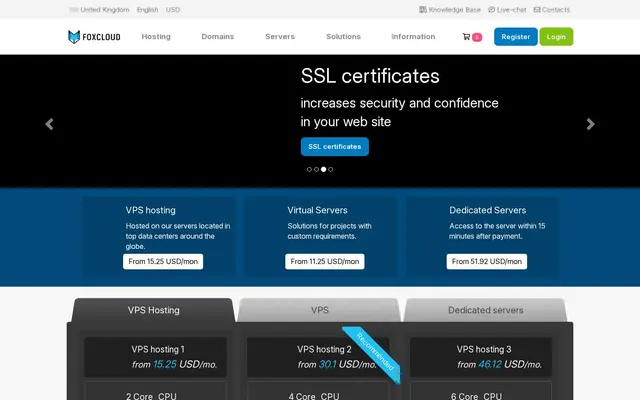Open the USD currency selector
Screen dimensions: 640x400
tap(173, 10)
